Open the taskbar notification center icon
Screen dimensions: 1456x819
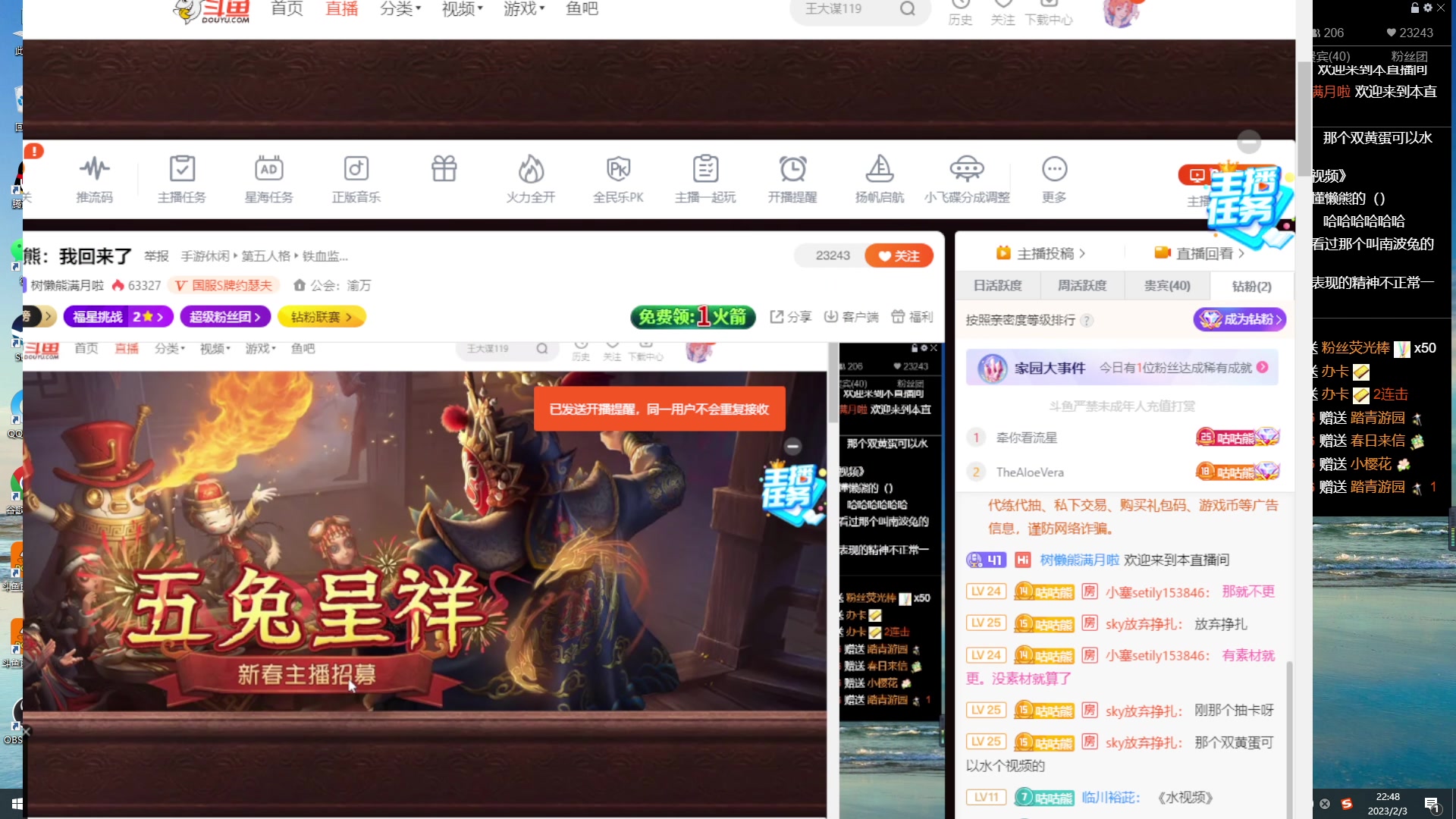click(1432, 805)
